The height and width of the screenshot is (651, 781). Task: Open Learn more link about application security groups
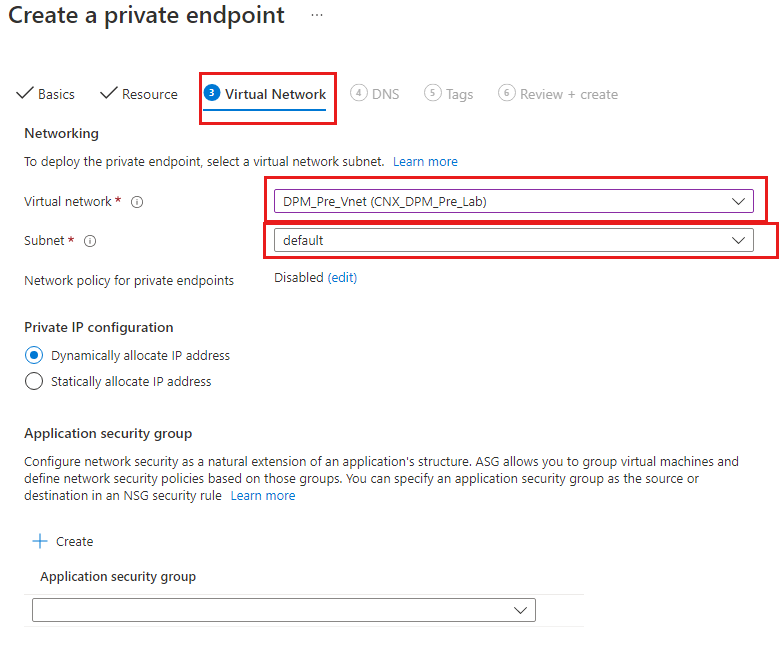pos(263,495)
